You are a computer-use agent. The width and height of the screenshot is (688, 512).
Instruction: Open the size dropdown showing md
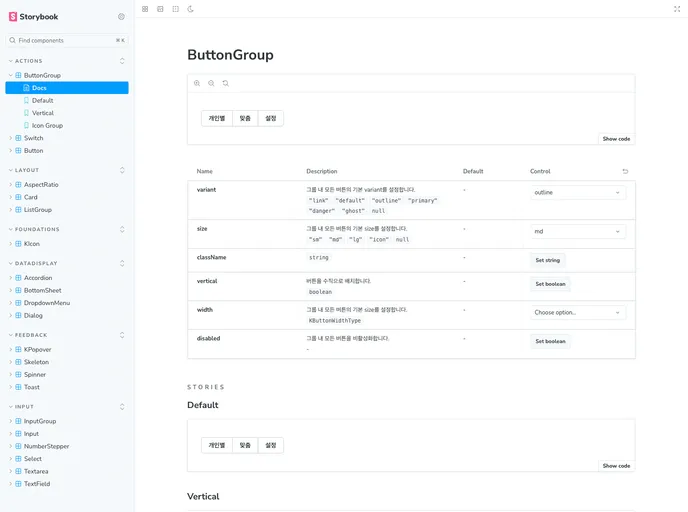click(578, 231)
